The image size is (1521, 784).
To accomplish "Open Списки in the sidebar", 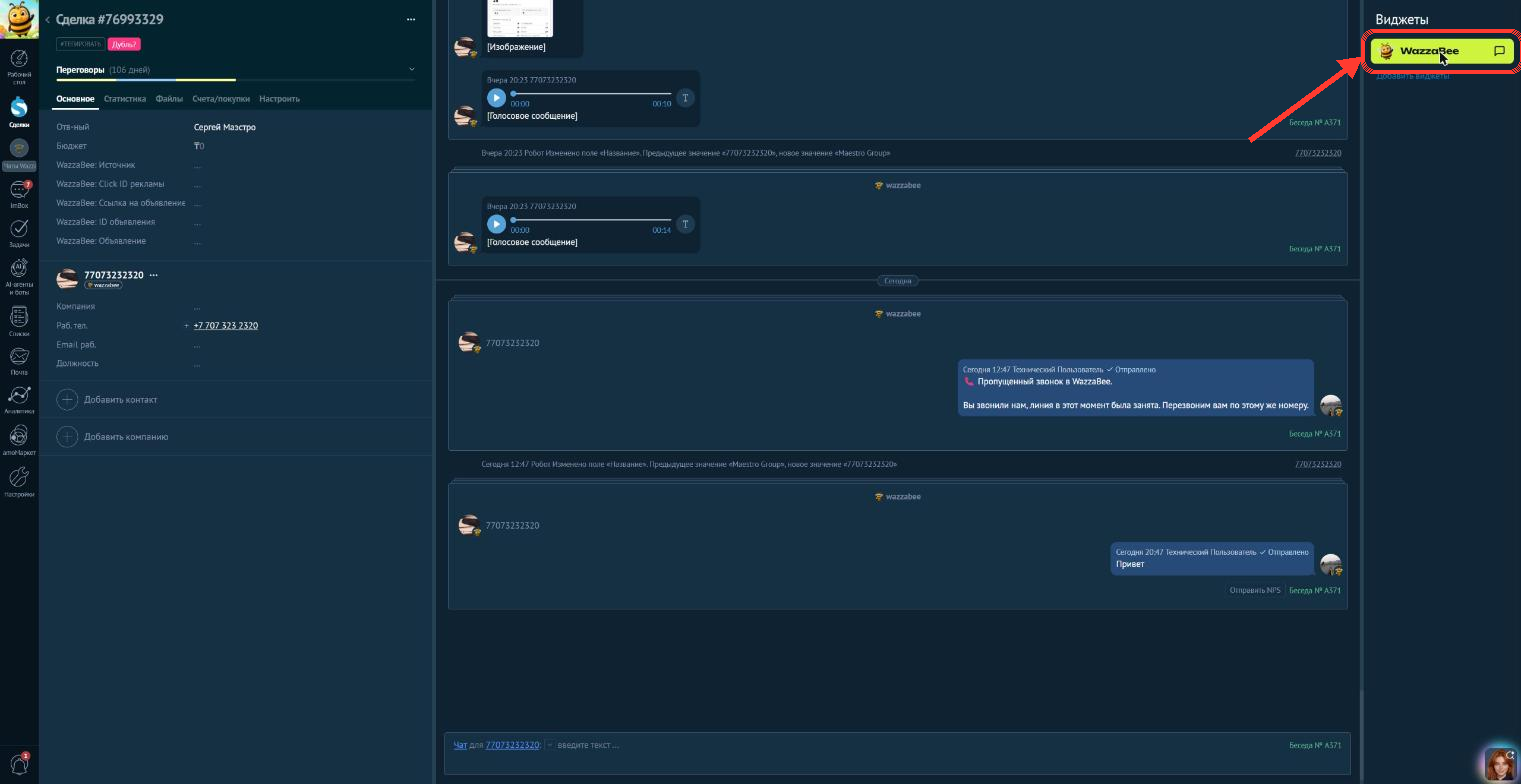I will tap(19, 322).
